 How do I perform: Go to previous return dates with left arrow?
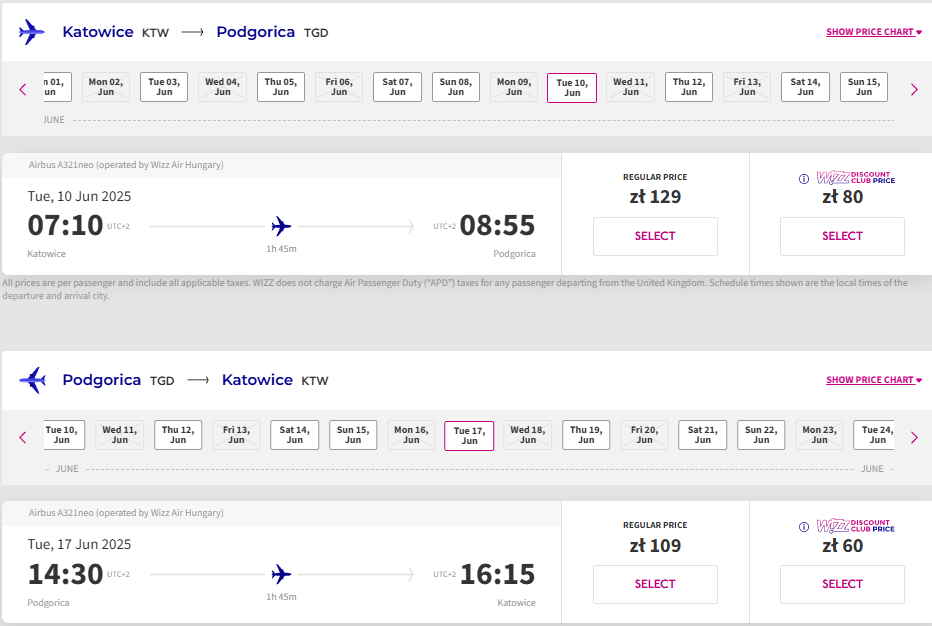coord(23,438)
